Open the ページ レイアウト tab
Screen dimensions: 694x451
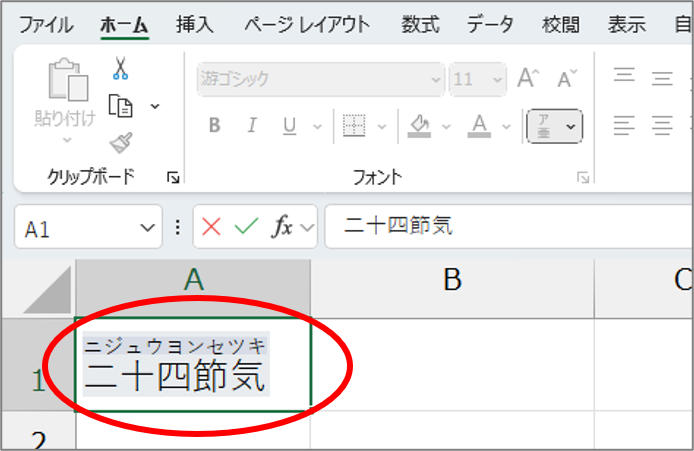[307, 24]
